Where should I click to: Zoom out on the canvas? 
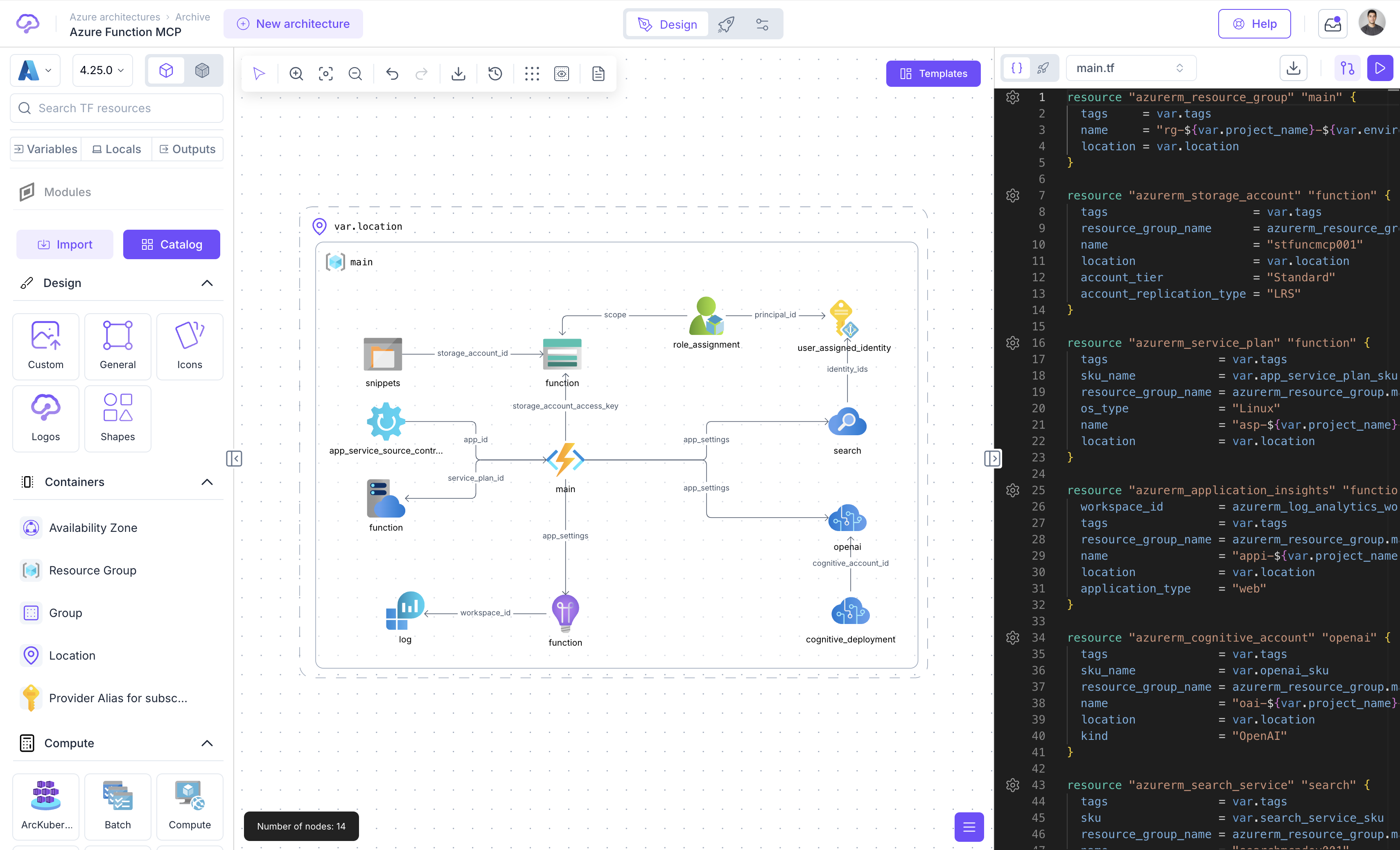[x=355, y=73]
